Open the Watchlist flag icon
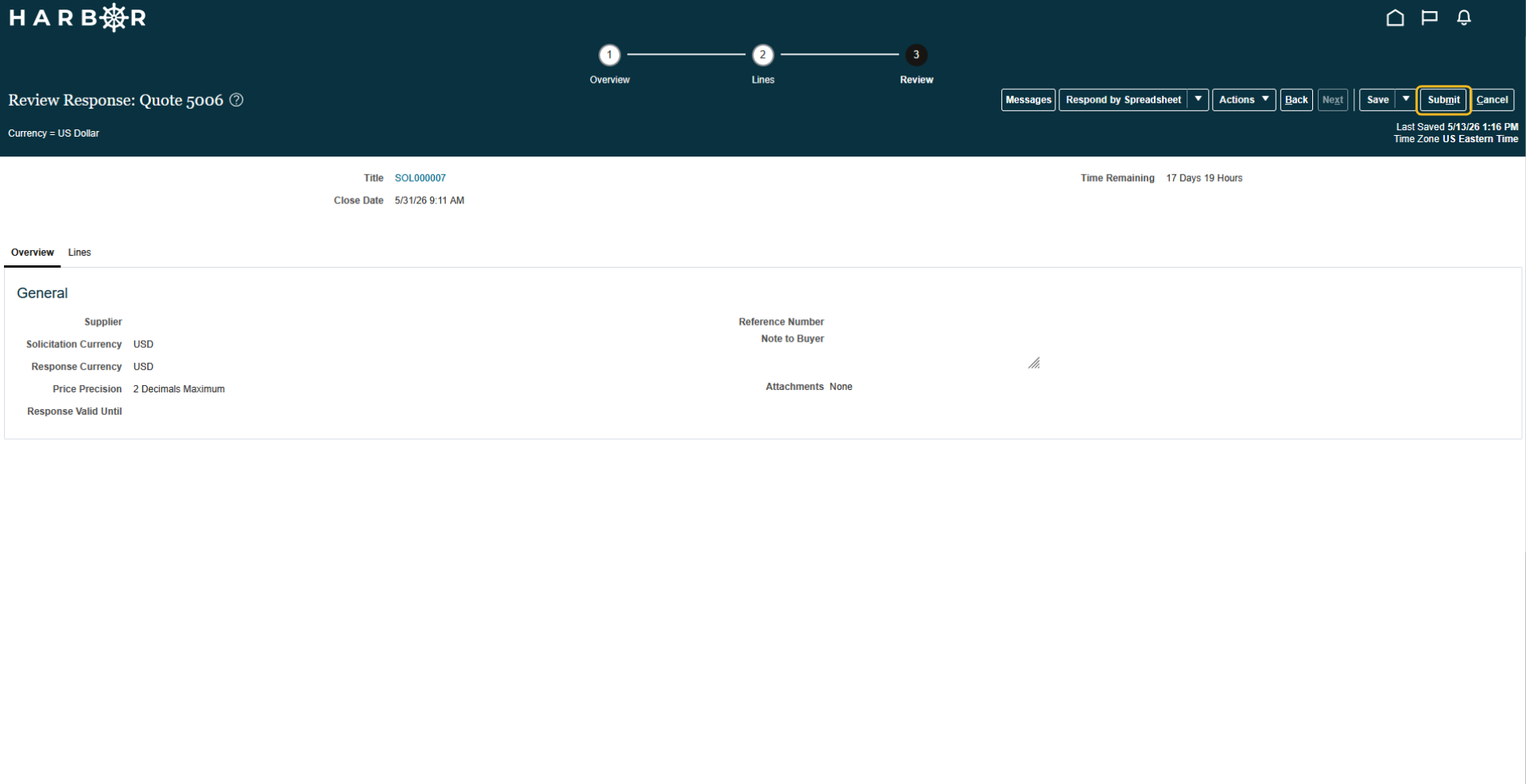This screenshot has height=784, width=1526. click(x=1429, y=17)
